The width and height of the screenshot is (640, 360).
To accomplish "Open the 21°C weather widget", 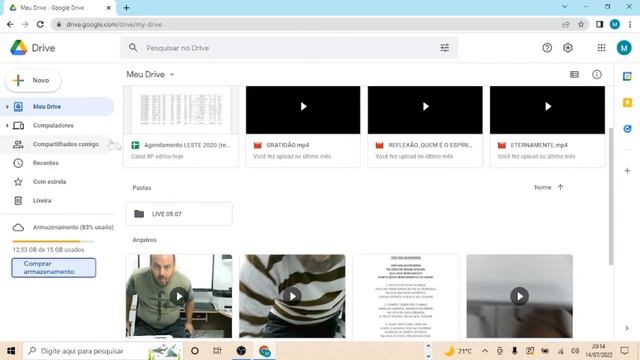I will [x=458, y=351].
